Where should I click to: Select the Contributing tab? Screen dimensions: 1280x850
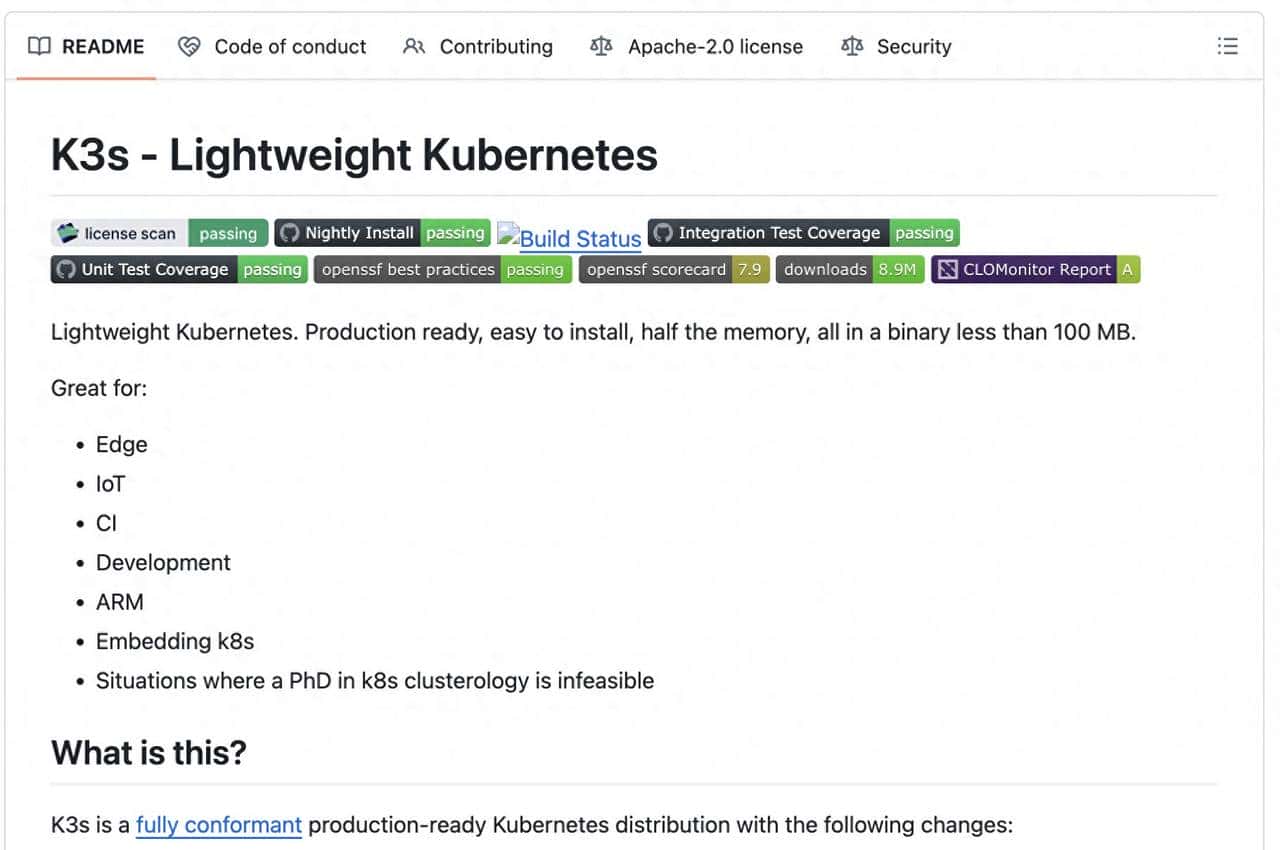click(496, 46)
